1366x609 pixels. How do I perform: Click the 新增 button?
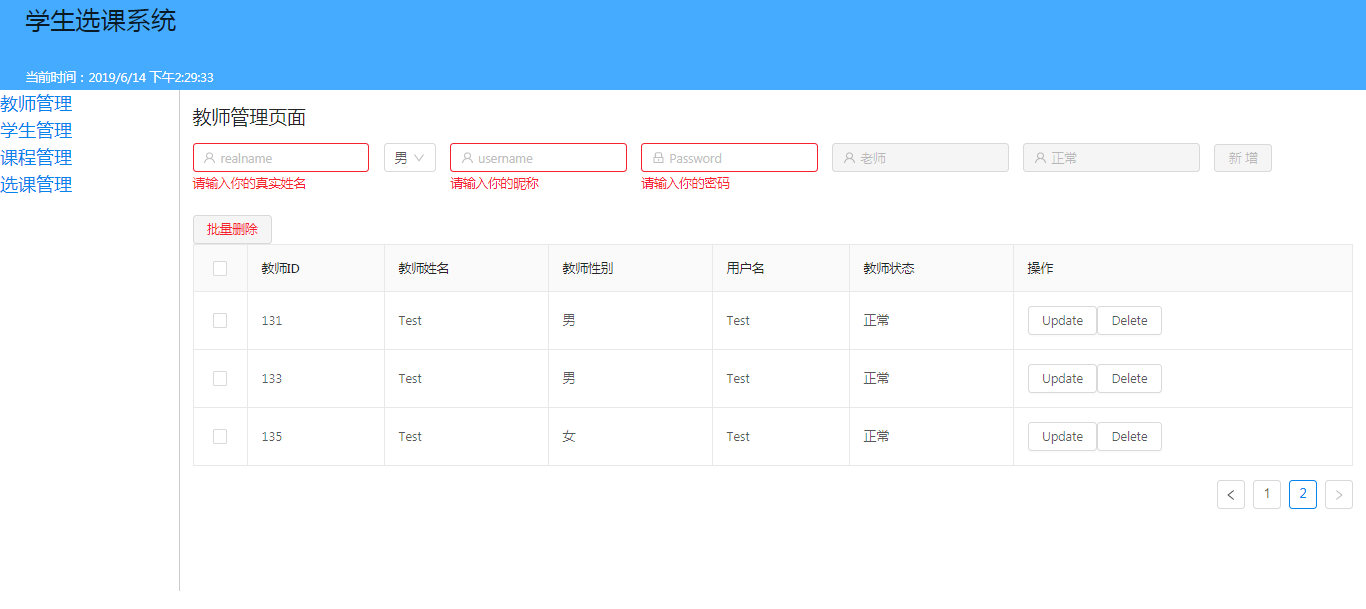pyautogui.click(x=1243, y=158)
